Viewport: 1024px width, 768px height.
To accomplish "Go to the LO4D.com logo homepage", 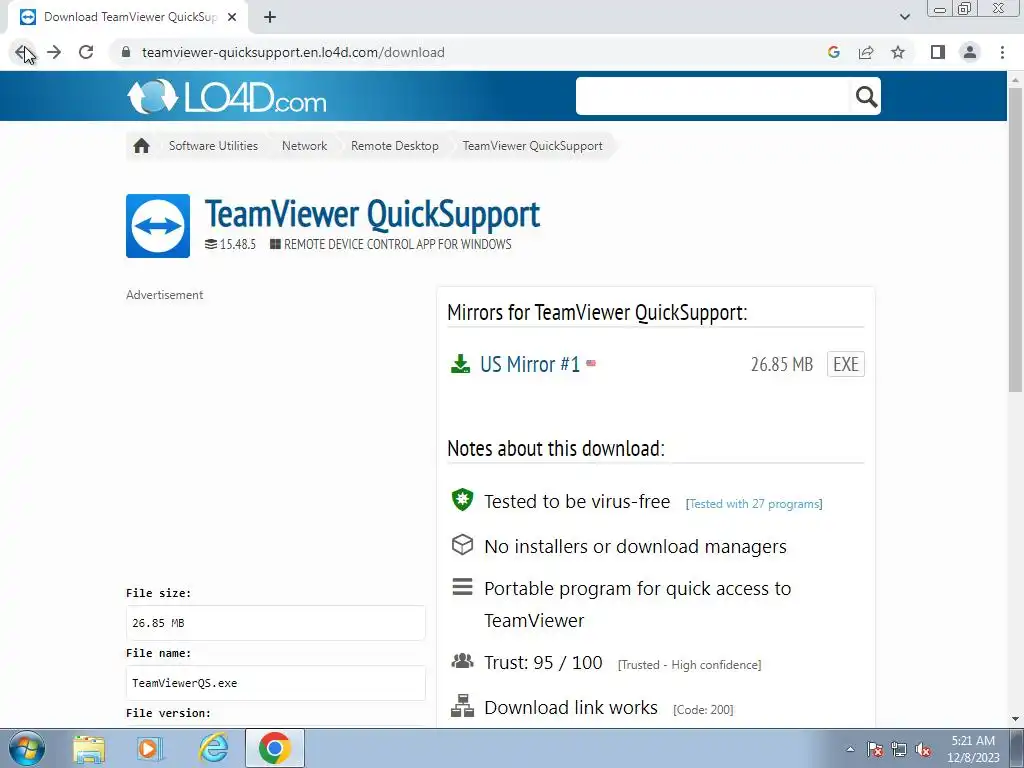I will (227, 97).
